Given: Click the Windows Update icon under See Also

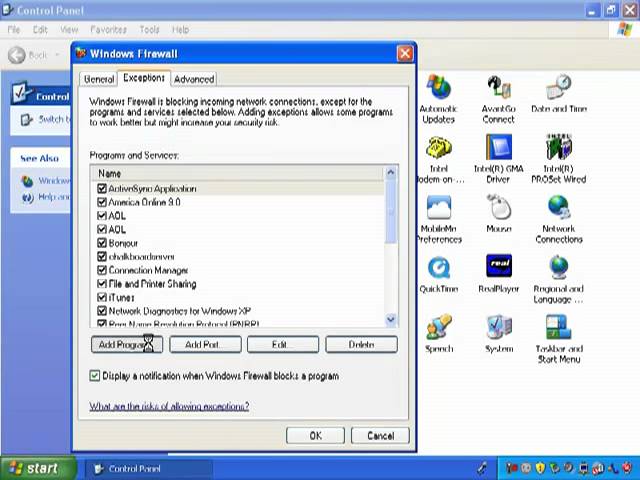Looking at the screenshot, I should click(x=27, y=181).
